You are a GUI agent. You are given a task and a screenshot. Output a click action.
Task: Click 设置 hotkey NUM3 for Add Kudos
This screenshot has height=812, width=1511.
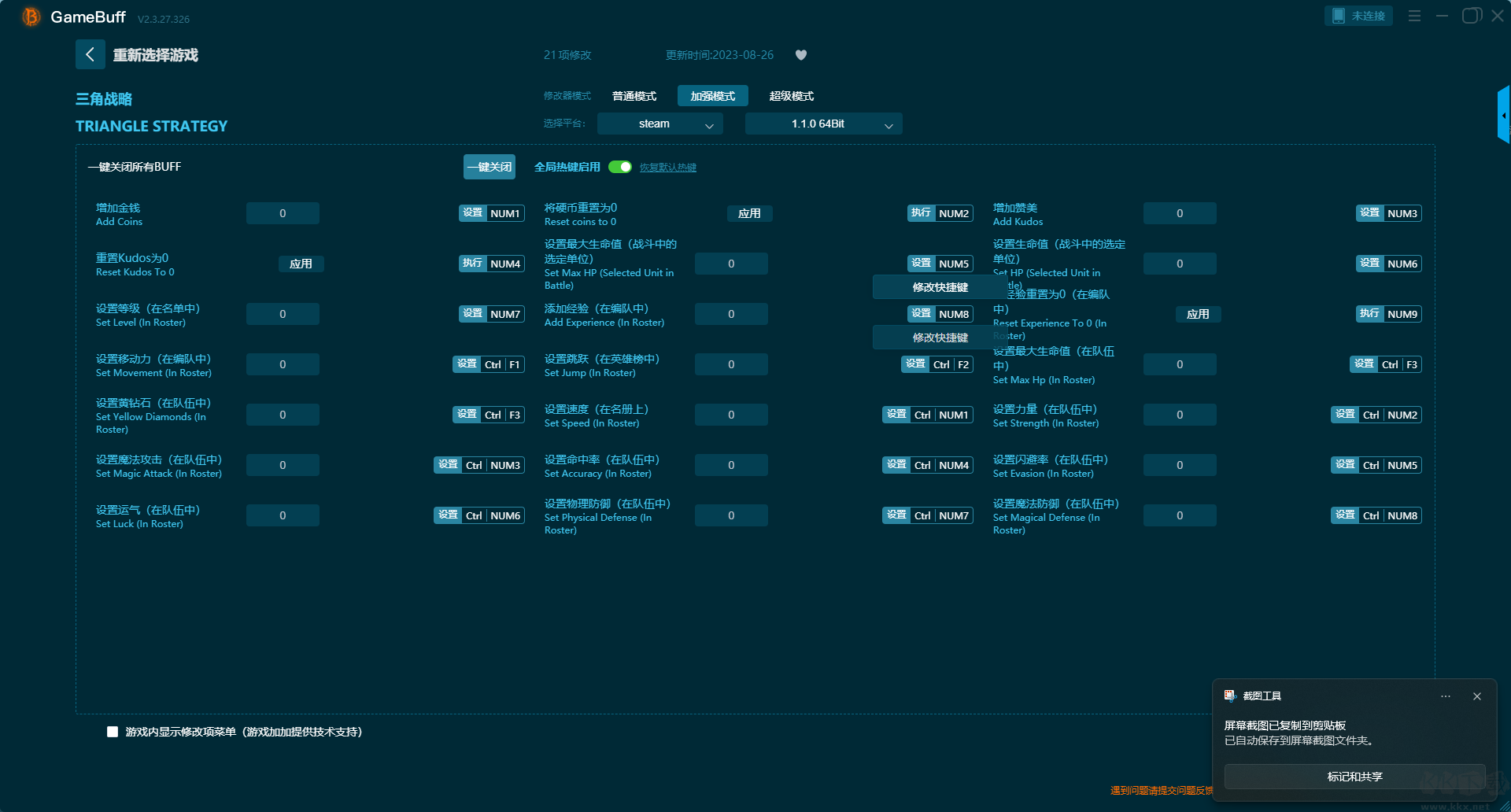pos(1389,213)
